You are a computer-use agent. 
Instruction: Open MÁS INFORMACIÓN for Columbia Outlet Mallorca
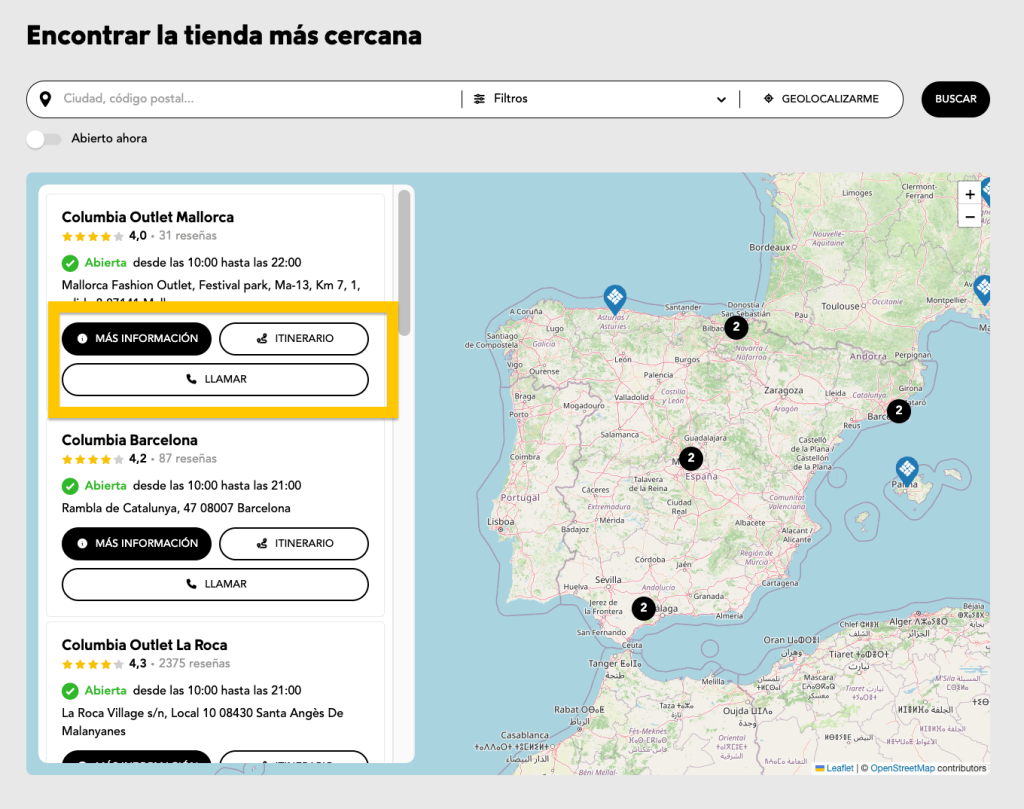tap(136, 339)
